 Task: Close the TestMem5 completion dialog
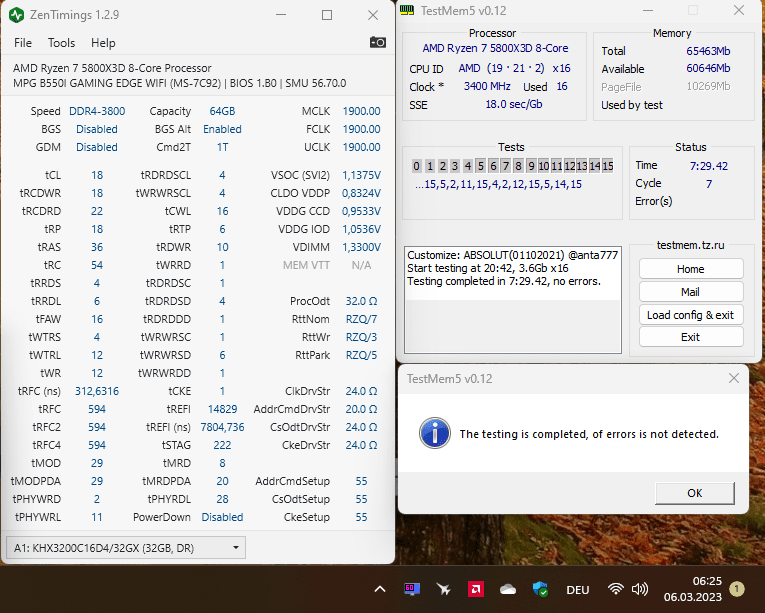click(733, 378)
